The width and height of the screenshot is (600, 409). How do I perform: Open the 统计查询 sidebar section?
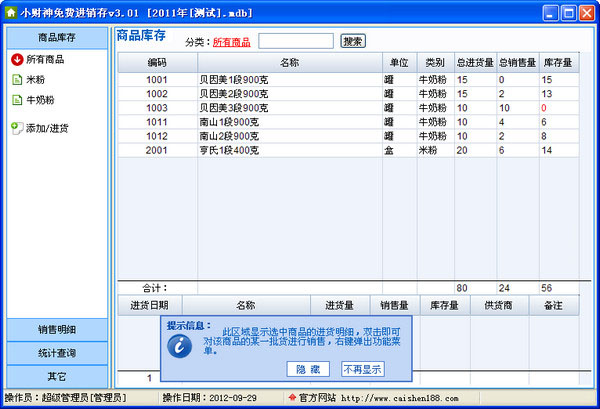pos(57,353)
